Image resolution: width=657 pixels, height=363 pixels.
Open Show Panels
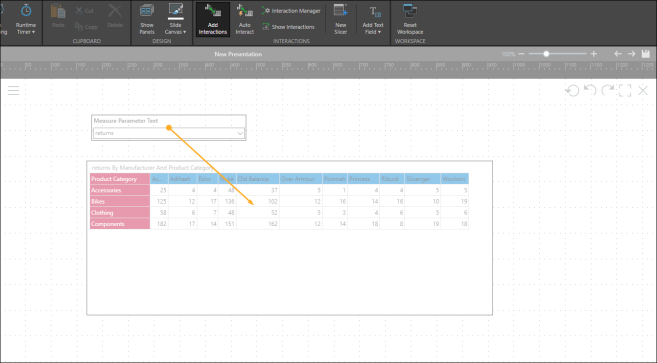(147, 19)
